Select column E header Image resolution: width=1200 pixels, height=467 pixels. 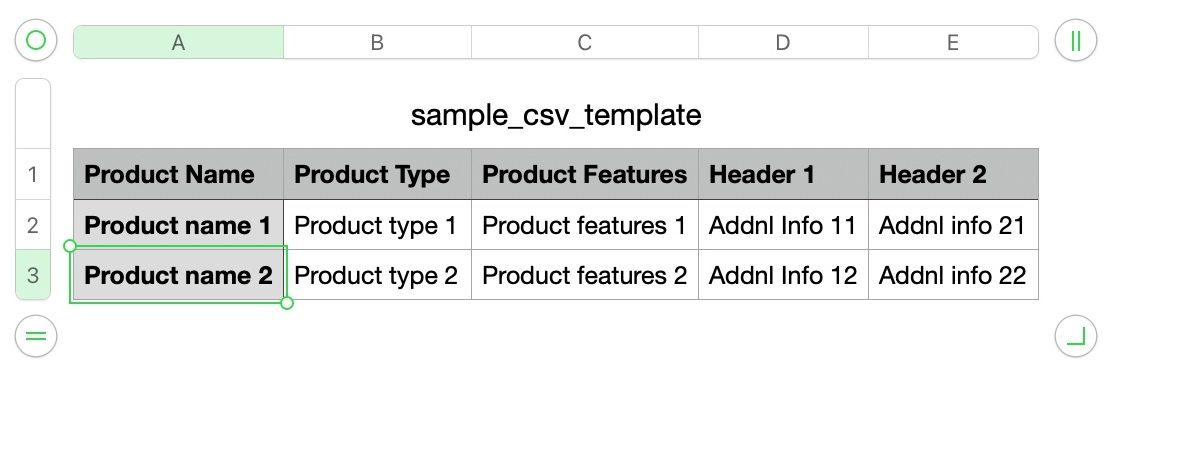click(x=952, y=42)
